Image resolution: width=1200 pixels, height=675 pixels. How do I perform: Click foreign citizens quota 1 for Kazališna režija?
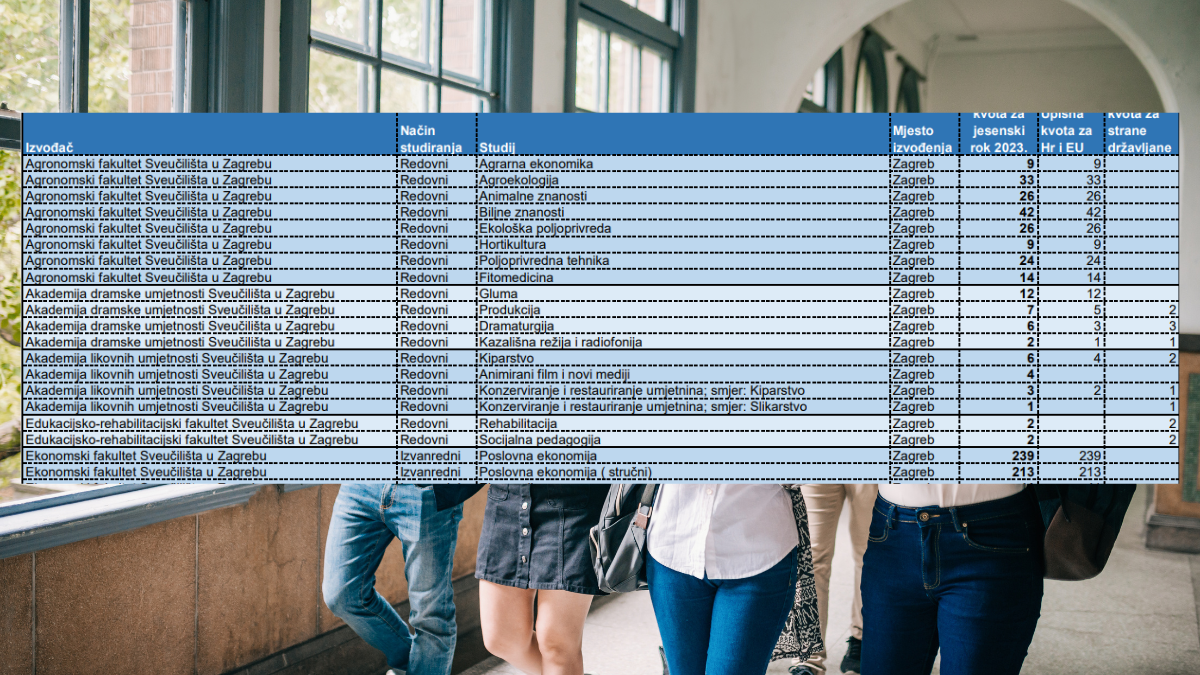1142,342
